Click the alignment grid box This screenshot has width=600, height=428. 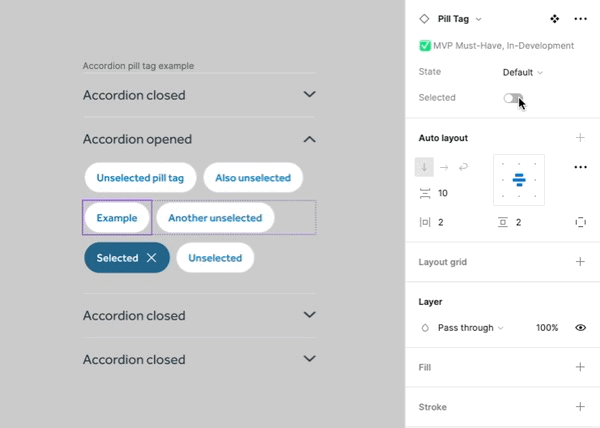point(519,180)
